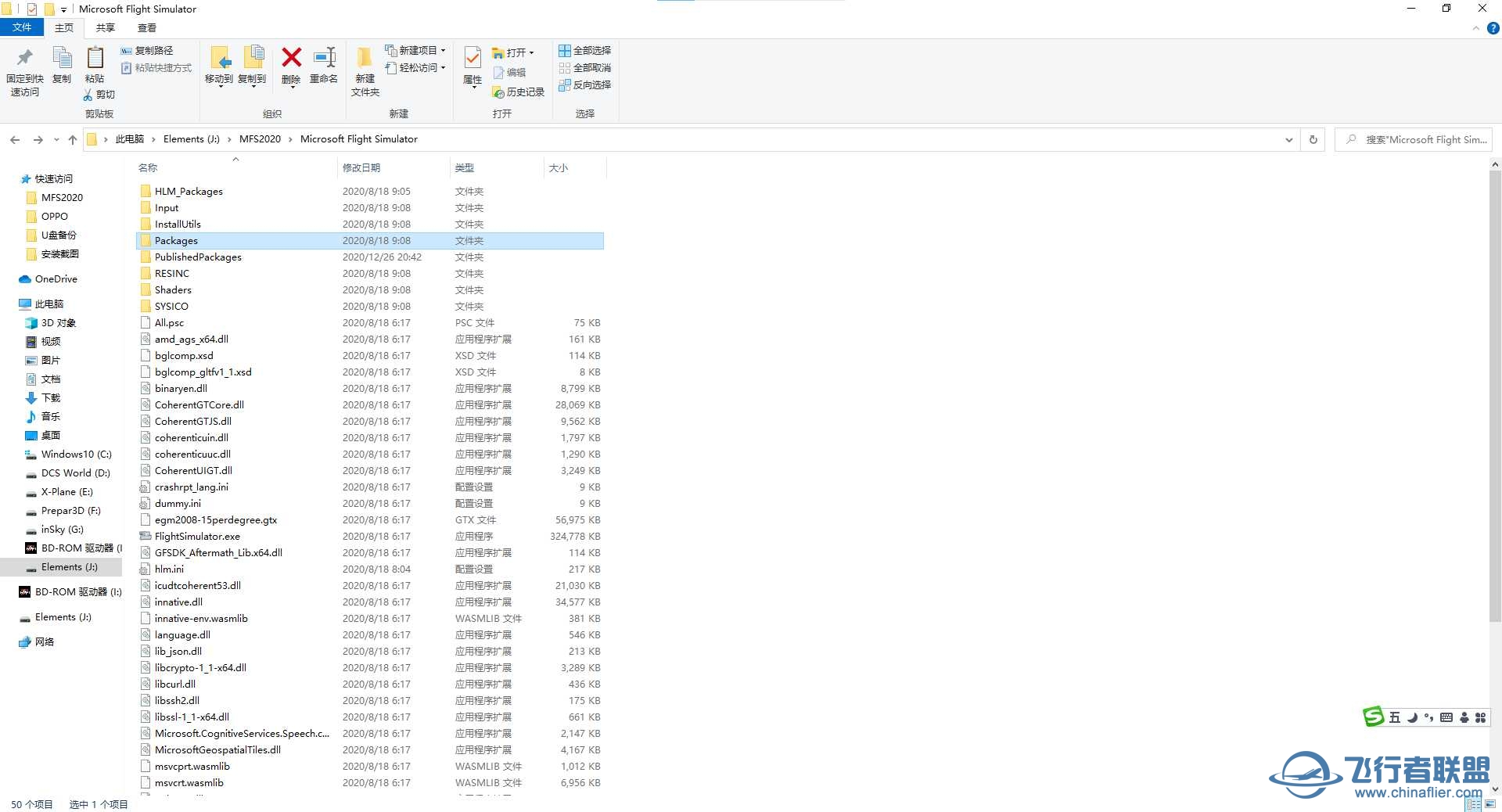The image size is (1502, 812).
Task: Click the New folder (新建文件夹) icon
Action: pos(365,58)
